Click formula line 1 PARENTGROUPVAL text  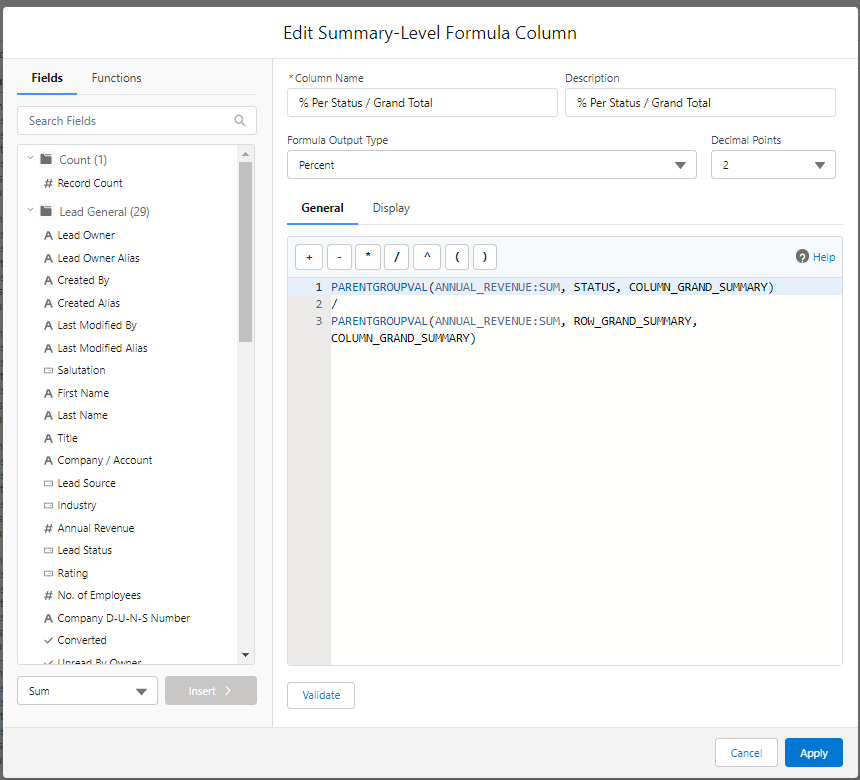tap(379, 287)
